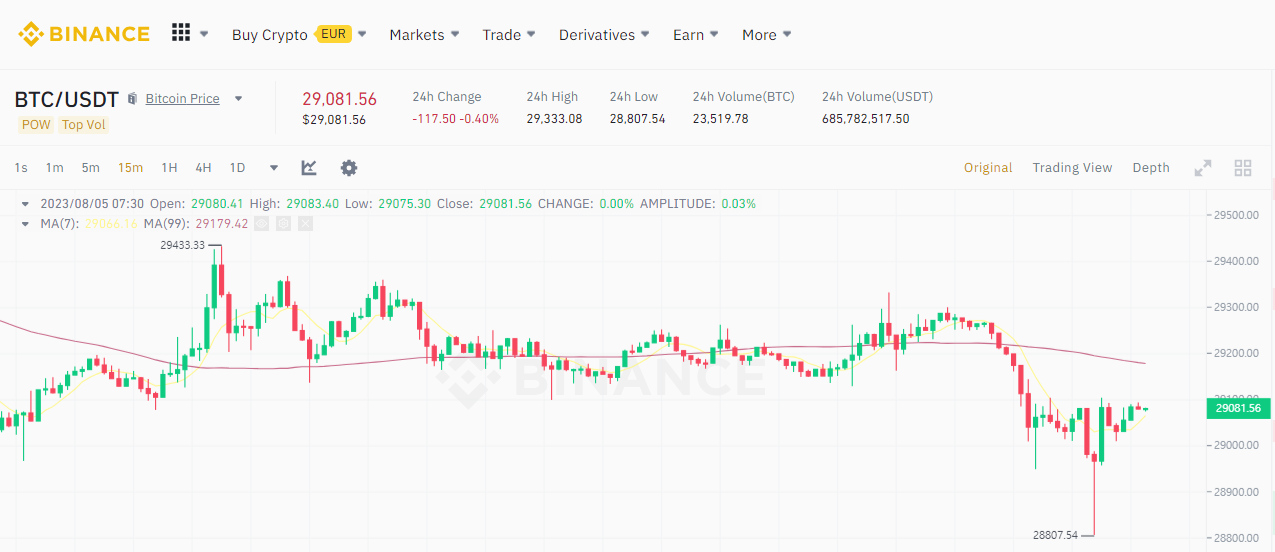The width and height of the screenshot is (1275, 552).
Task: Open chart settings gear icon
Action: click(x=349, y=168)
